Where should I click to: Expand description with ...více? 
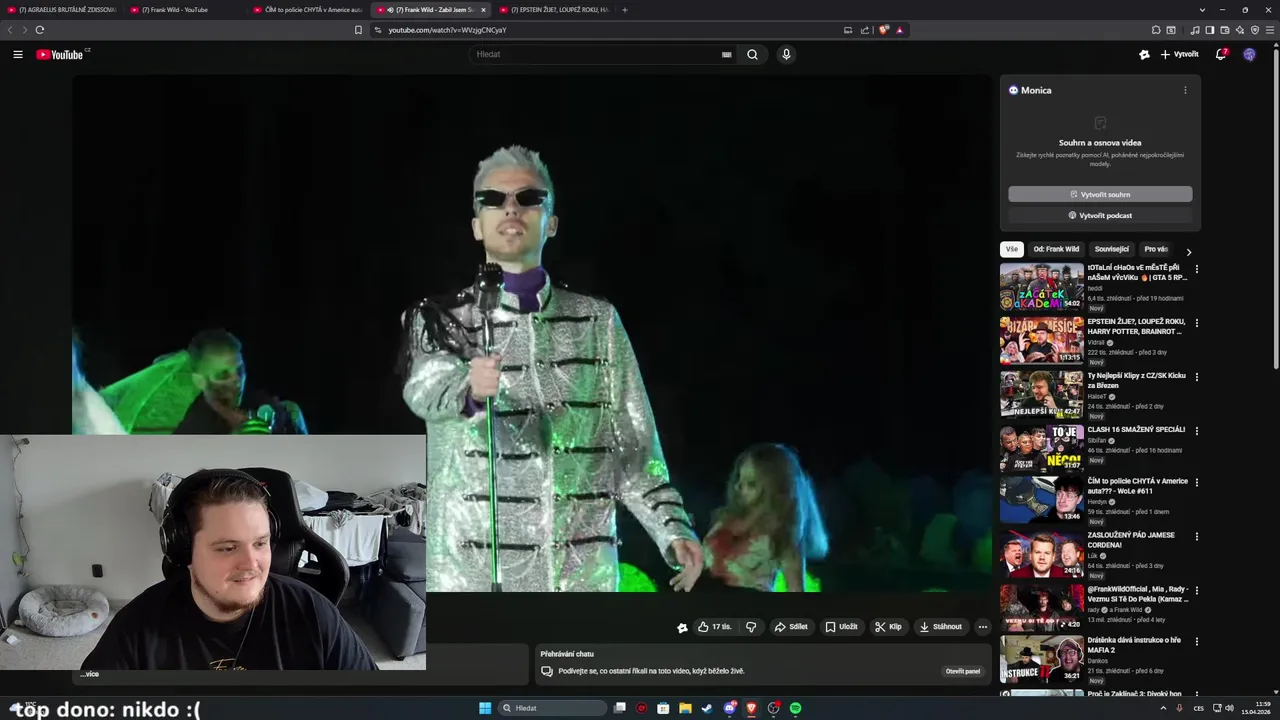pyautogui.click(x=89, y=674)
